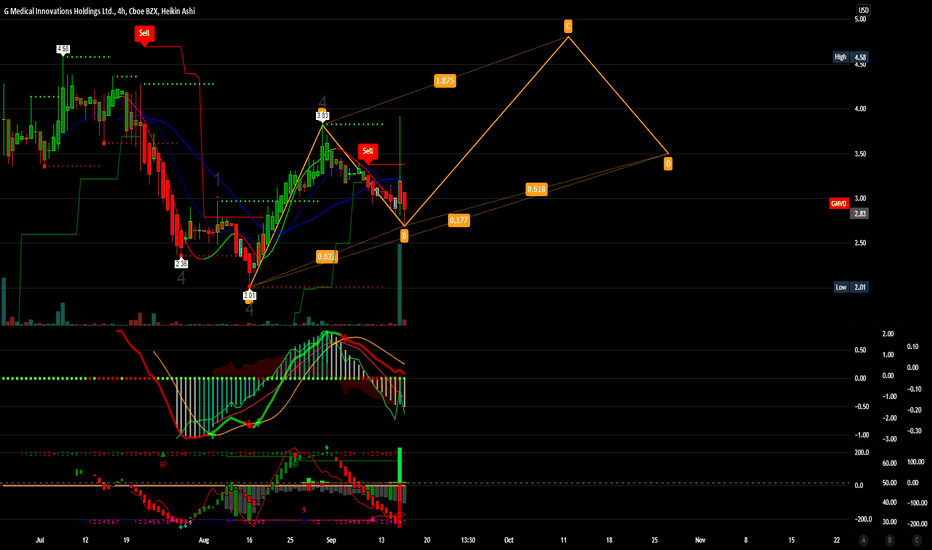Viewport: 932px width, 550px height.
Task: Click the pattern point D marker
Action: (x=668, y=164)
